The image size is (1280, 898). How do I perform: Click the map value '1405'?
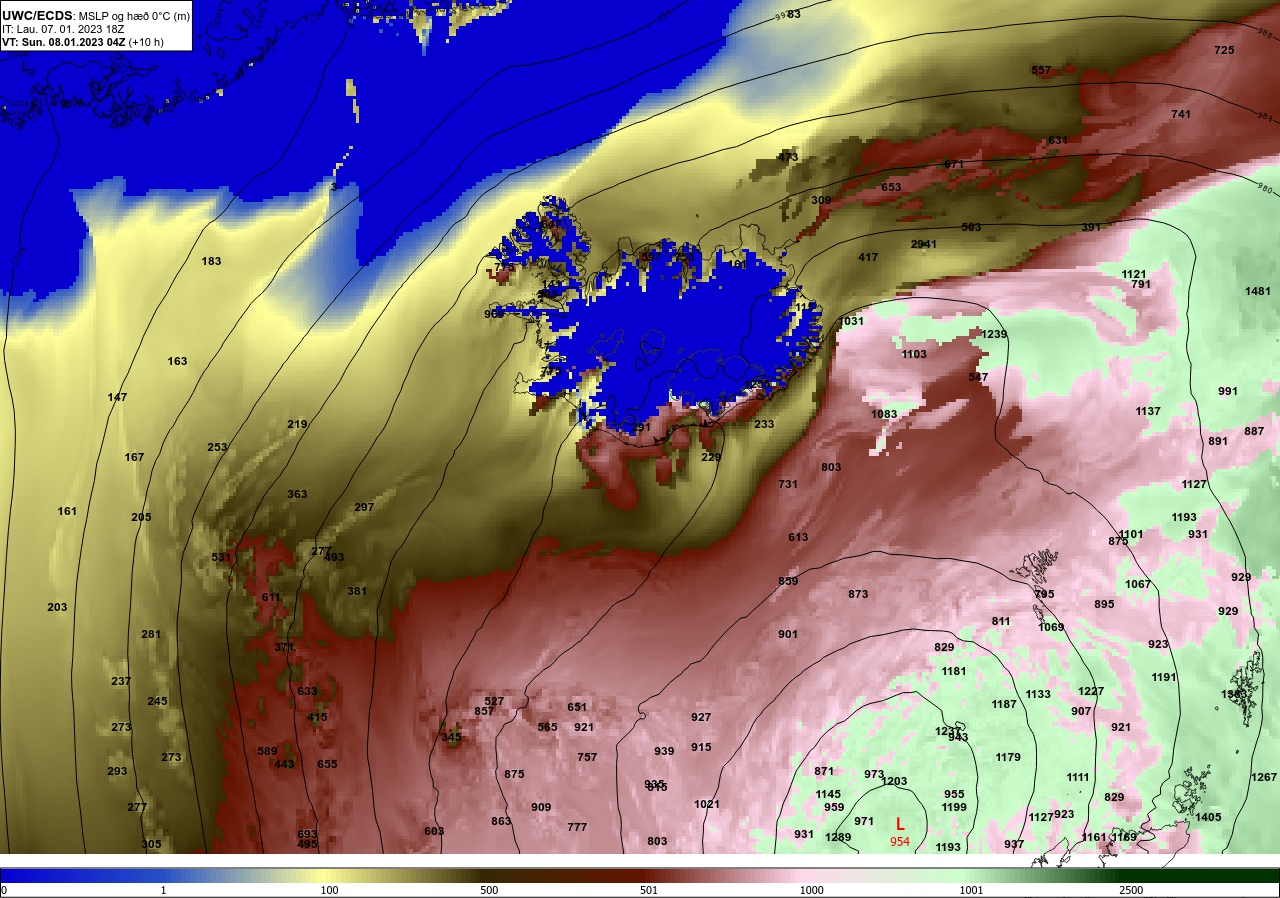(x=1208, y=817)
